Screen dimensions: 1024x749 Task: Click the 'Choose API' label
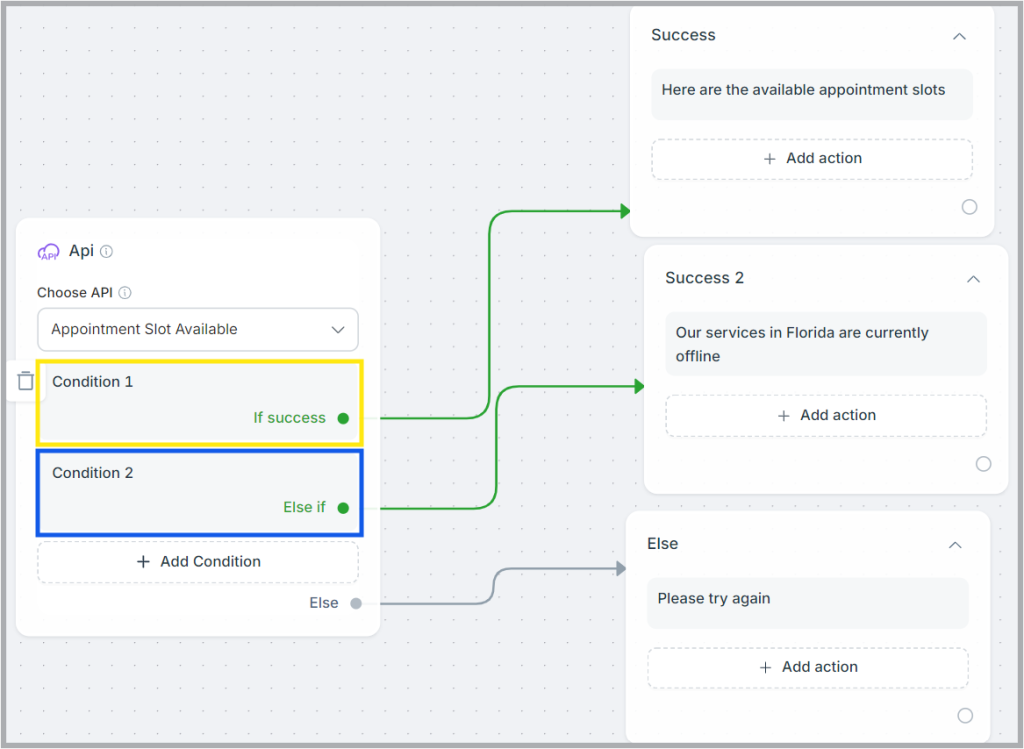[x=74, y=293]
